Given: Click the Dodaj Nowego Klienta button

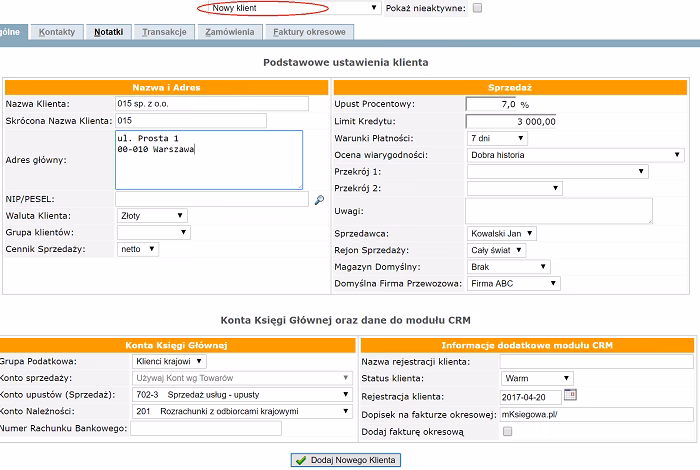Looking at the screenshot, I should pos(346,460).
